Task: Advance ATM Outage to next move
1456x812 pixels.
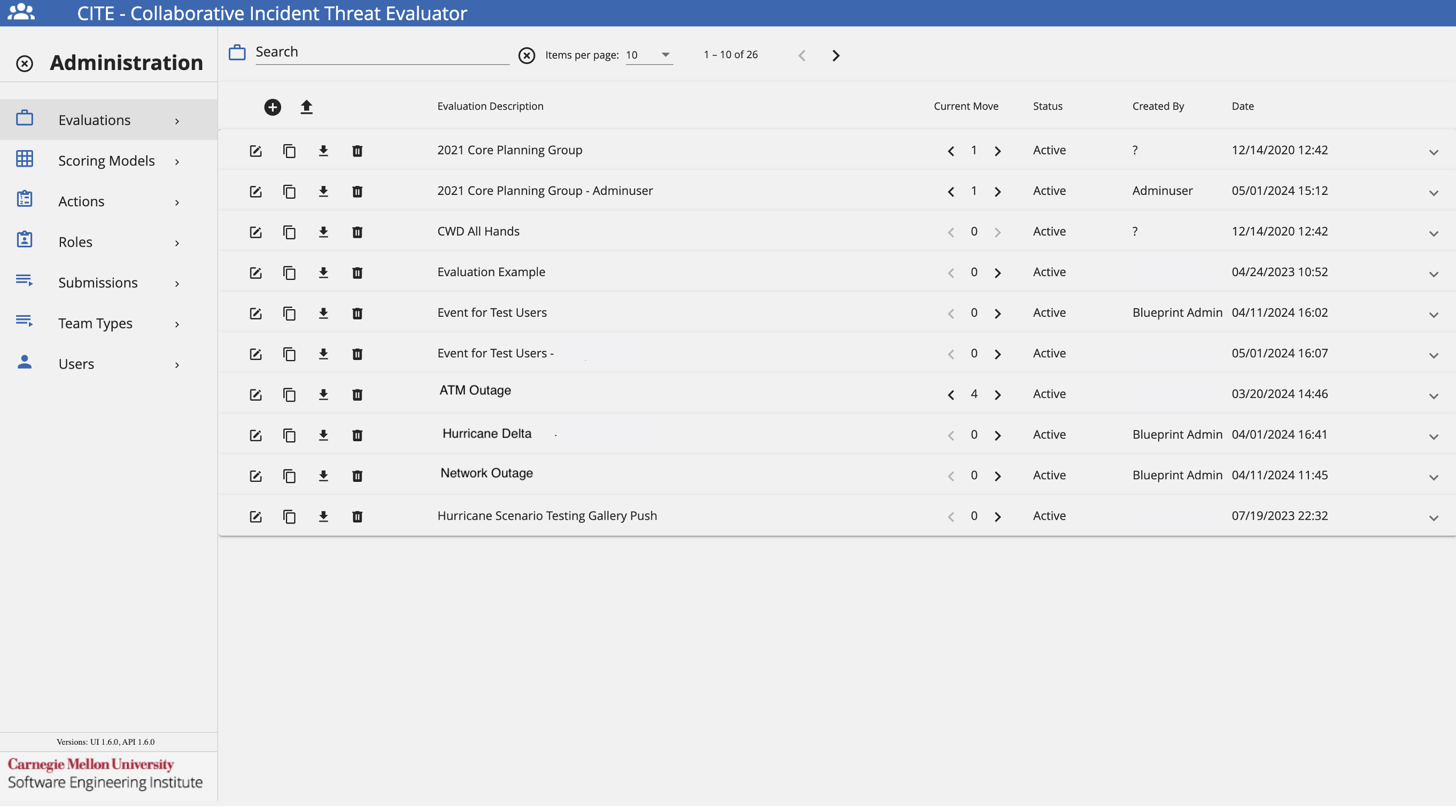Action: click(x=997, y=394)
